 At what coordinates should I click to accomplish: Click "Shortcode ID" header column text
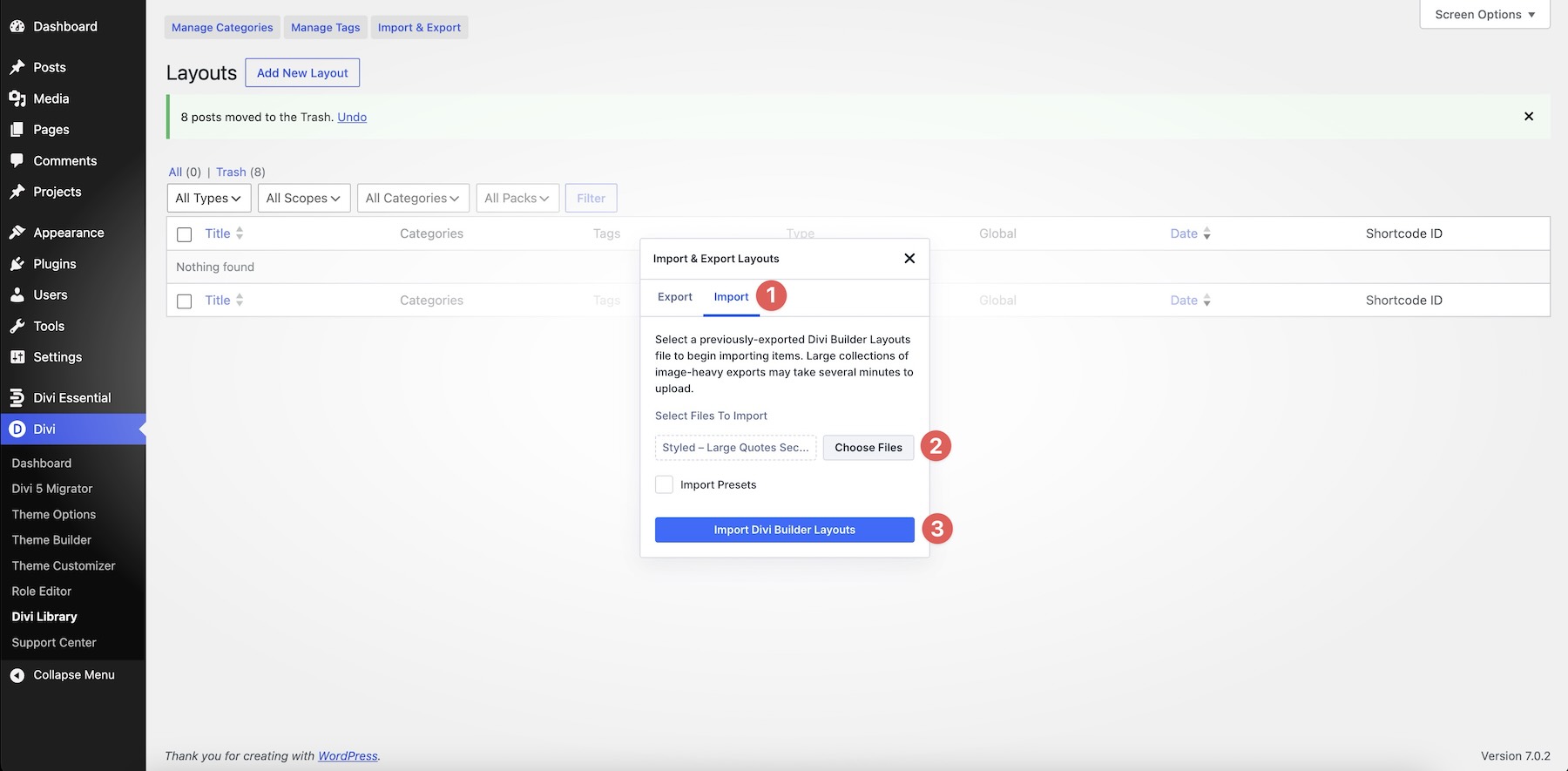click(1404, 233)
